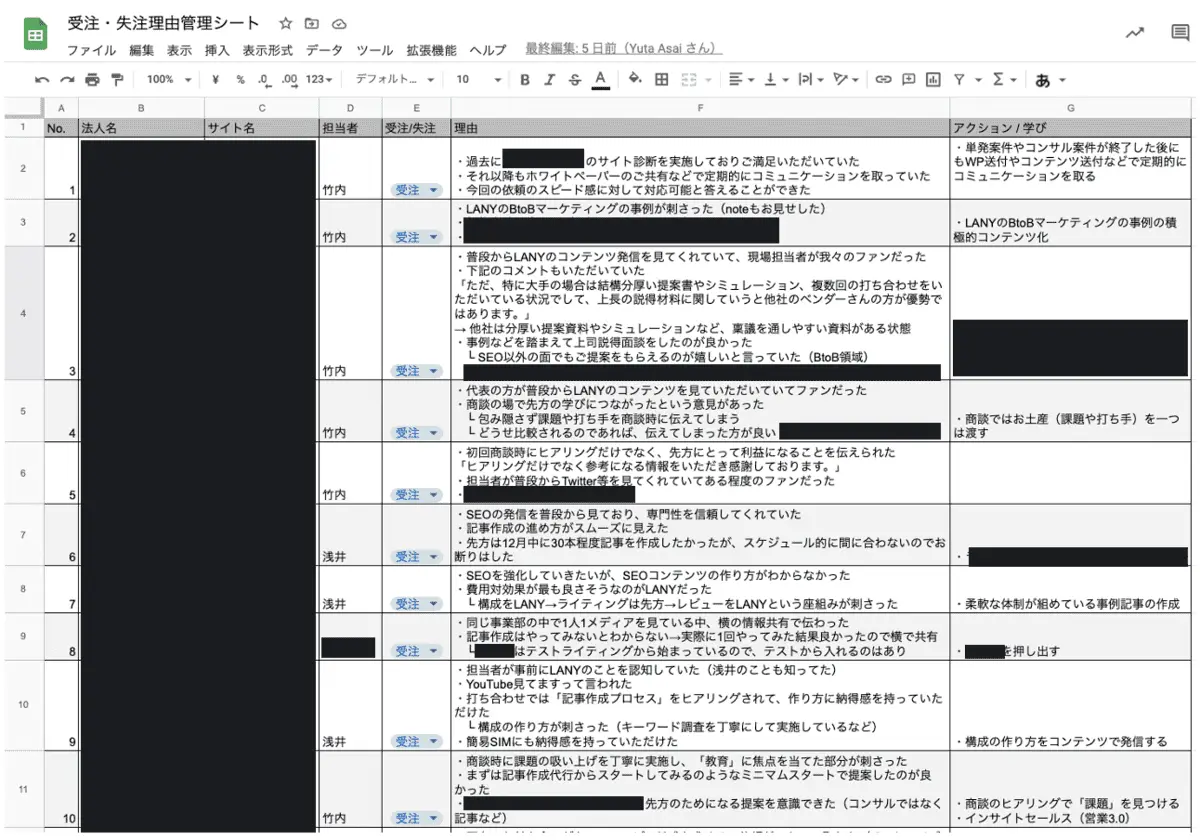
Task: Open the activity trend icon
Action: pyautogui.click(x=1134, y=33)
